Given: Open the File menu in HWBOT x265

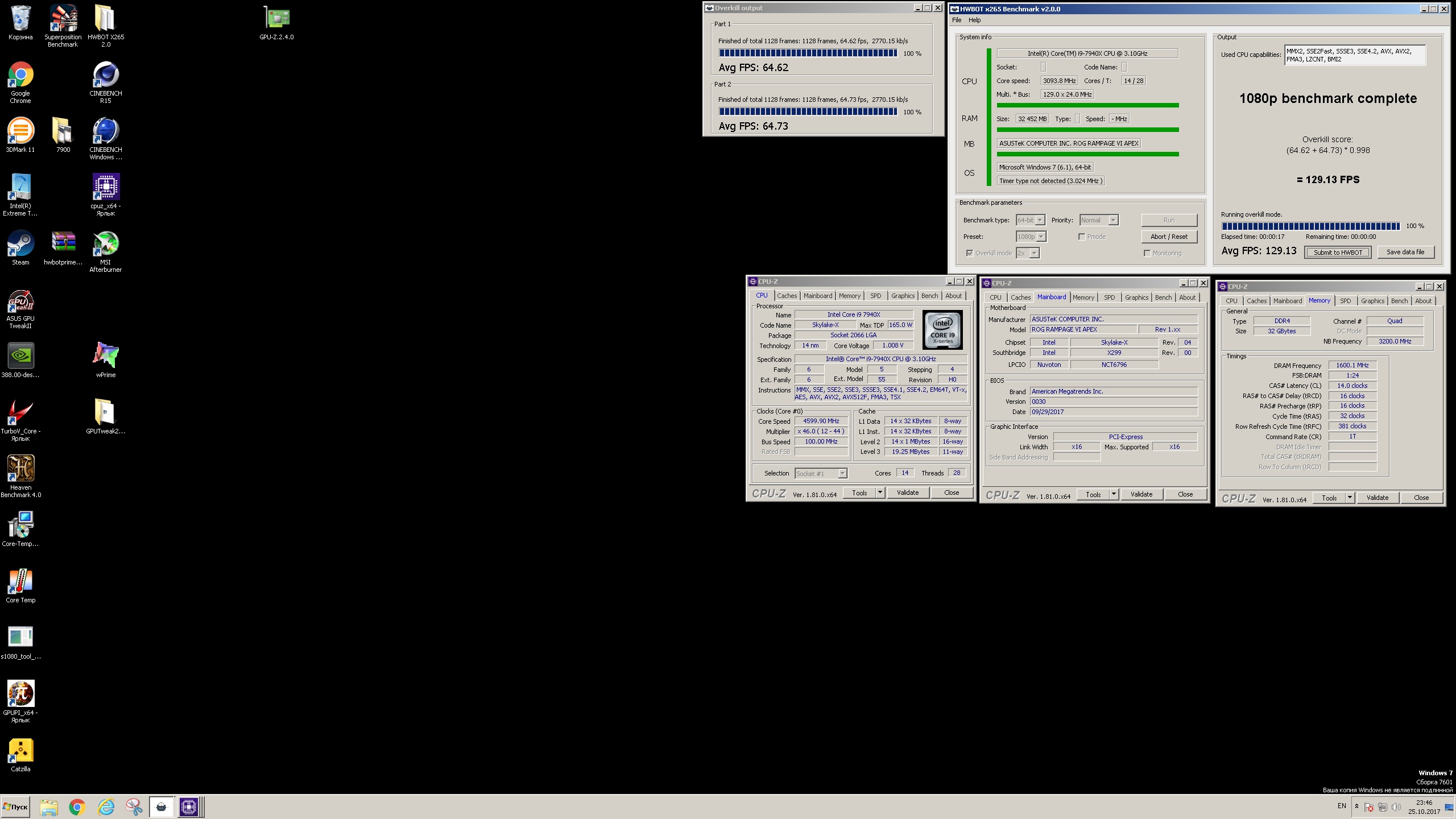Looking at the screenshot, I should (957, 20).
